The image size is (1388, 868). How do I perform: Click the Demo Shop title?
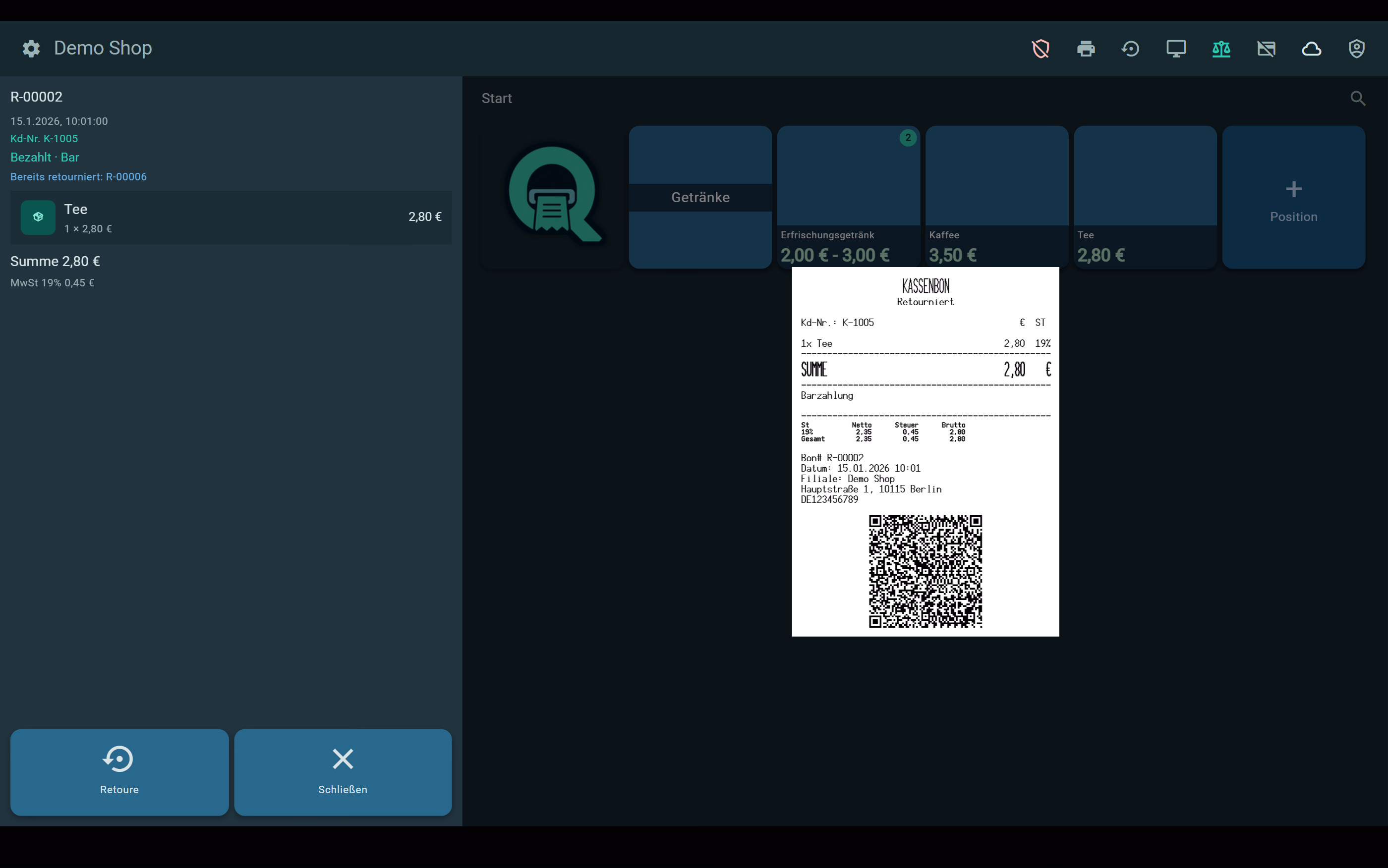[x=103, y=48]
